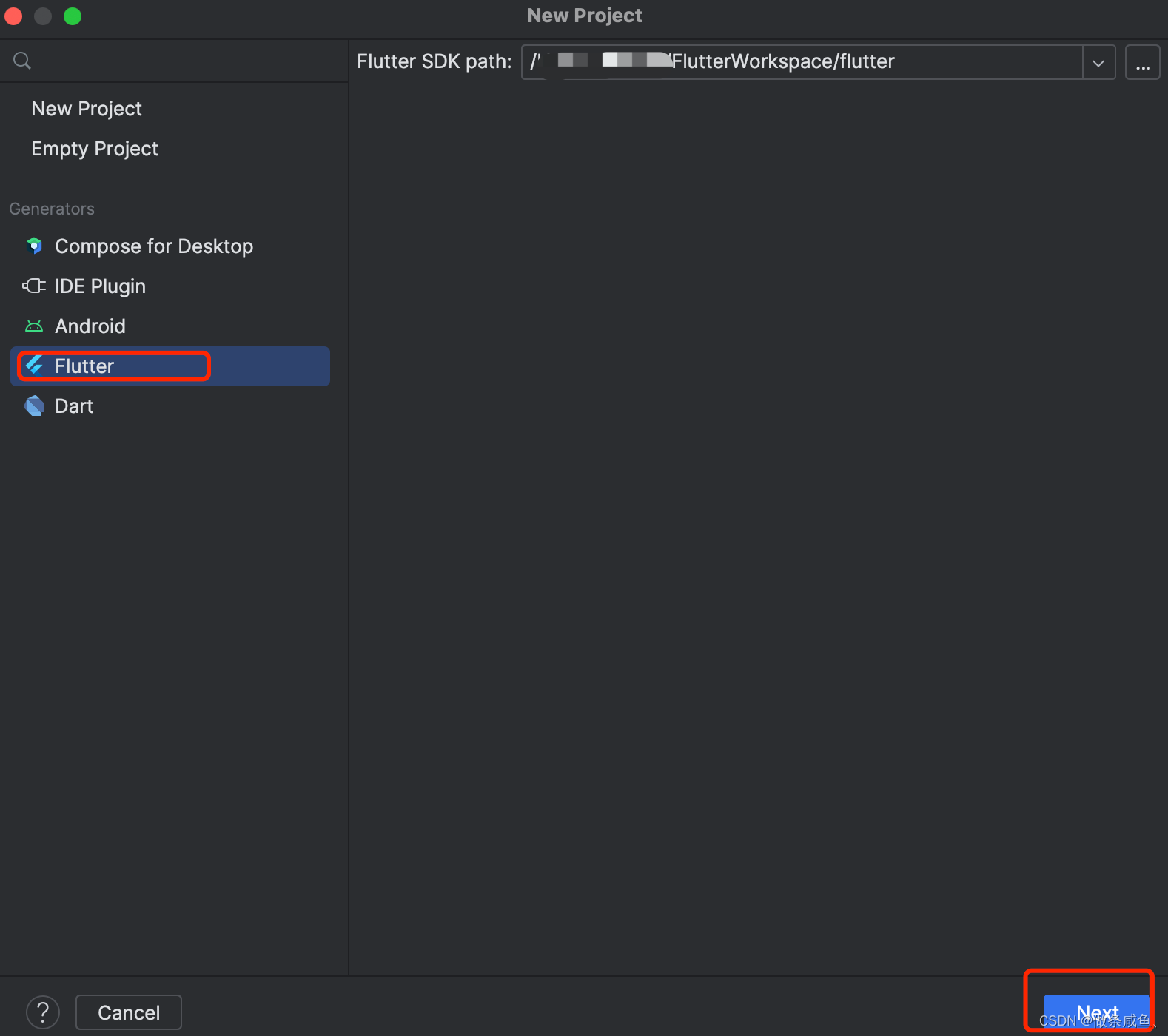Expand the Flutter SDK path dropdown
Screen dimensions: 1168x1036
click(x=1099, y=62)
